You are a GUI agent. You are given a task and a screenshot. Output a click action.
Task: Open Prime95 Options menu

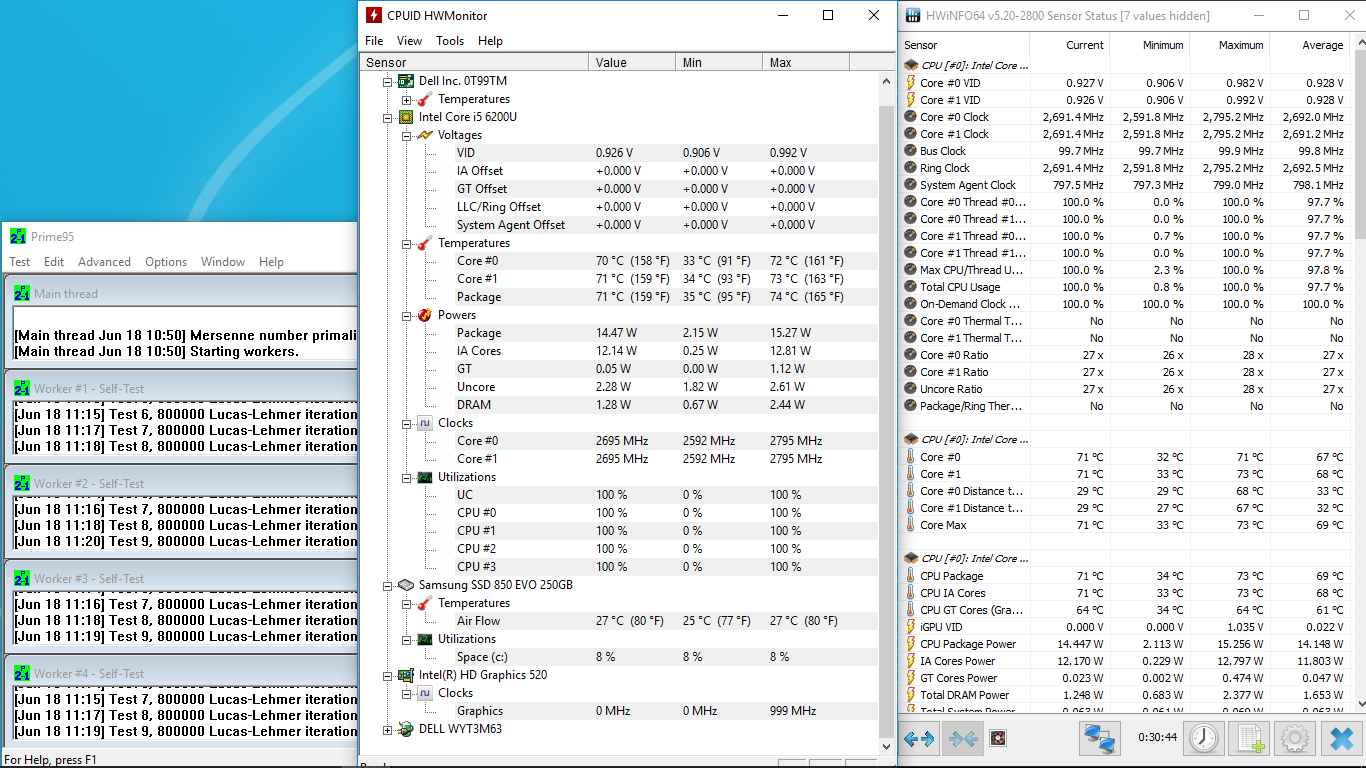tap(166, 262)
